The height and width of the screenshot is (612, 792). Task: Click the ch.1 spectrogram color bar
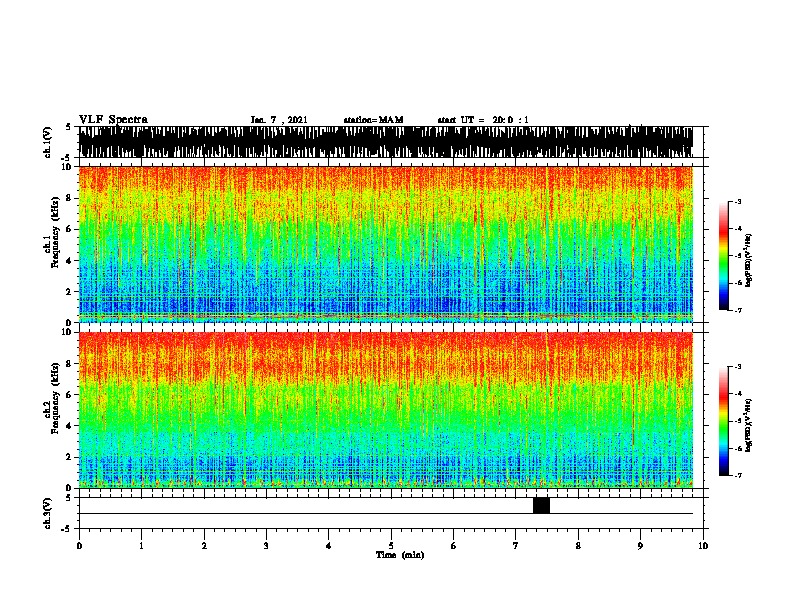point(724,256)
